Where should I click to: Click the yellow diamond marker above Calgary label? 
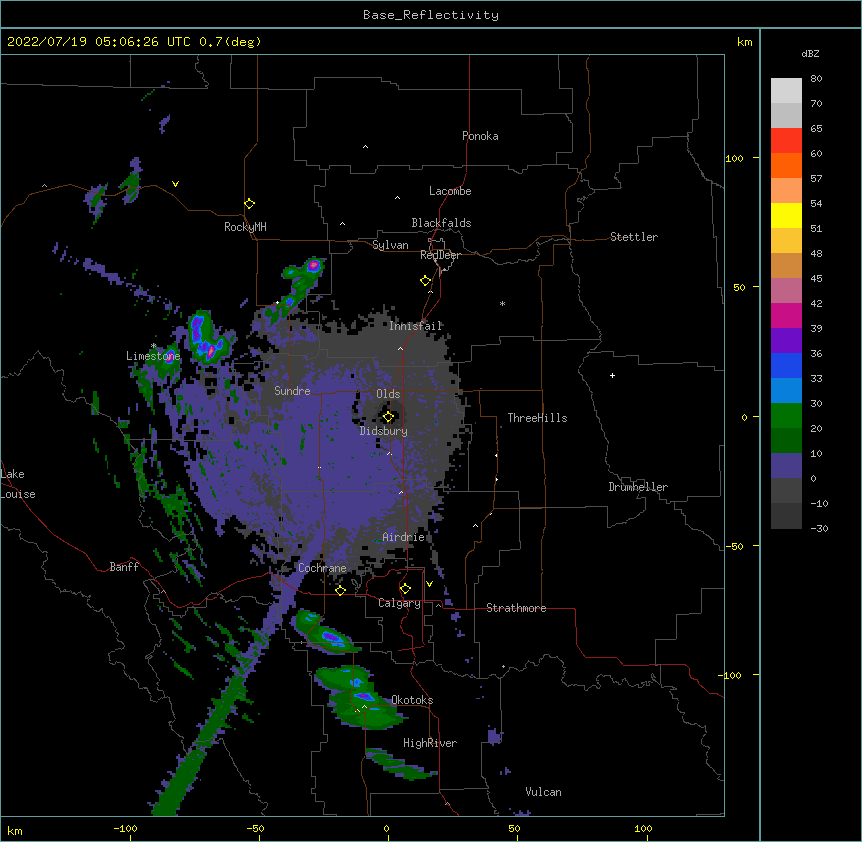[x=405, y=589]
